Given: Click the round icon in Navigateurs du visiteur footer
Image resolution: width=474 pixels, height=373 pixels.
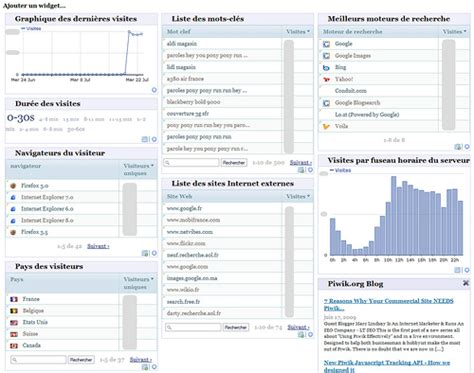Looking at the screenshot, I should click(x=154, y=253).
